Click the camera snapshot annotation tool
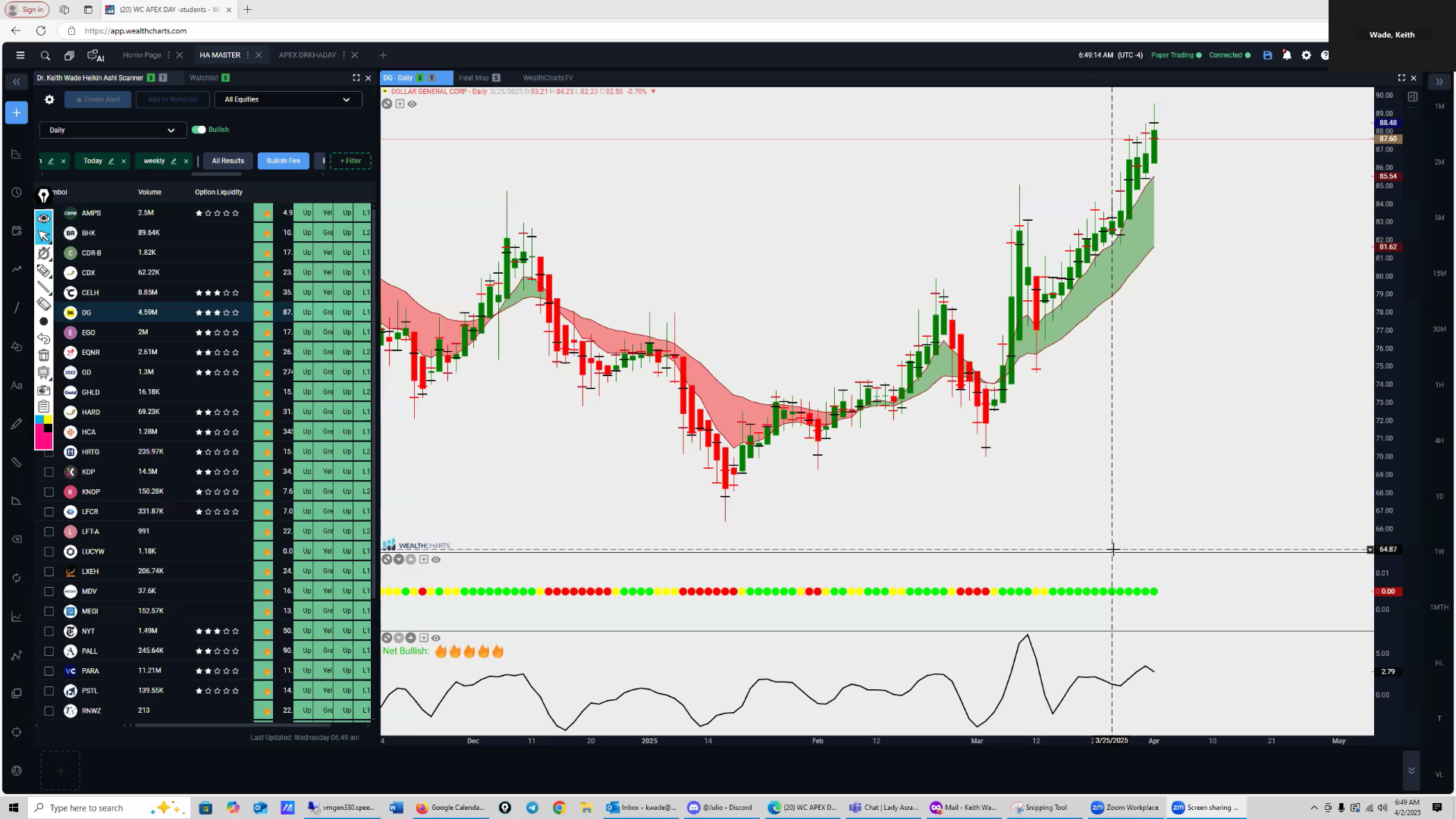The width and height of the screenshot is (1456, 819). click(x=44, y=390)
